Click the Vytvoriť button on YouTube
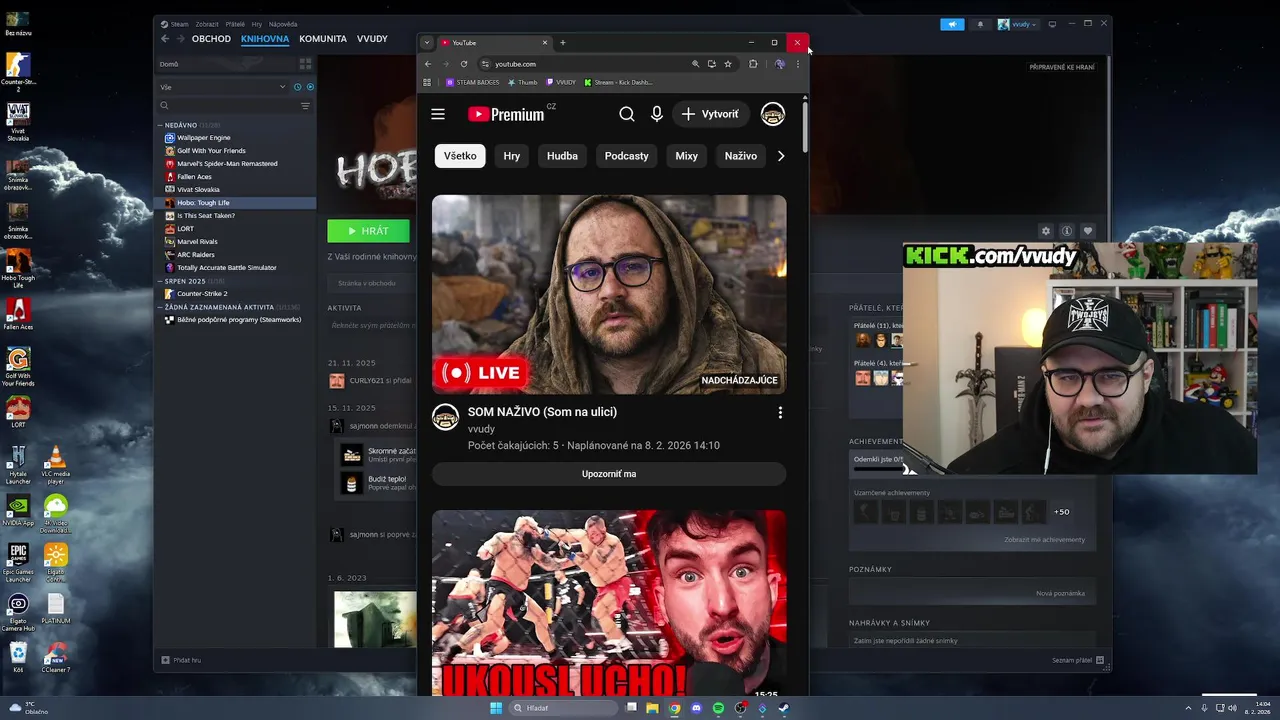 [710, 114]
